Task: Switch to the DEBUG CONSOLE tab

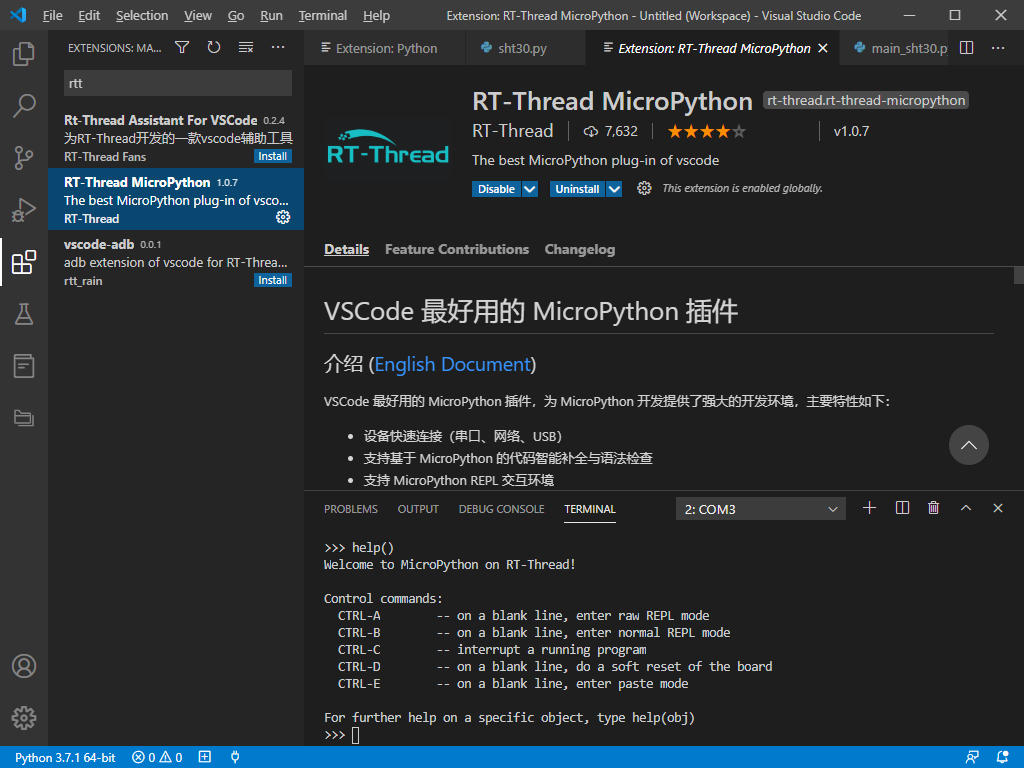Action: pos(501,509)
